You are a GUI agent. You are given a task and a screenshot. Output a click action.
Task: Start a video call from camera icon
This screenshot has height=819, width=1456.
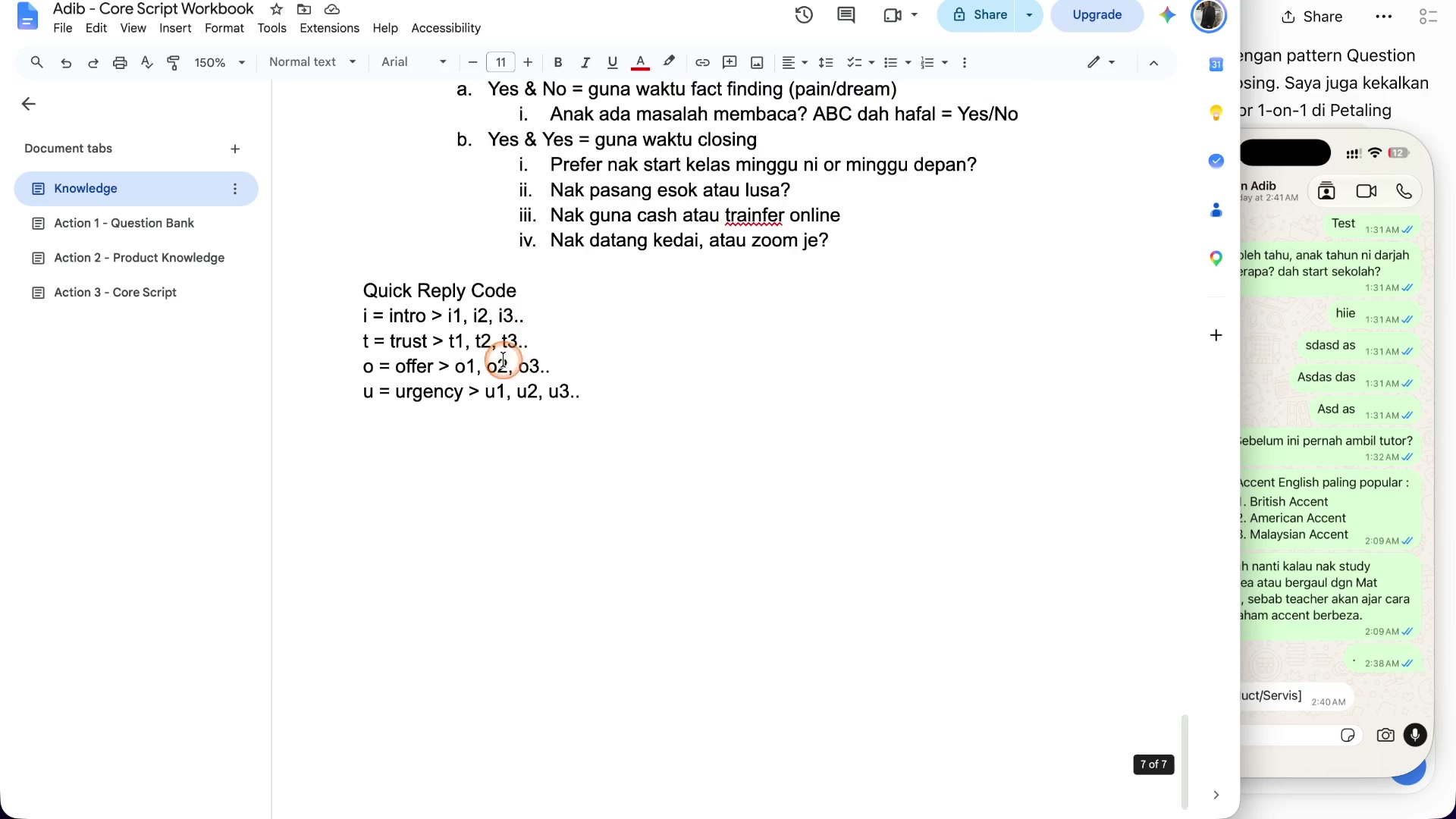click(893, 15)
